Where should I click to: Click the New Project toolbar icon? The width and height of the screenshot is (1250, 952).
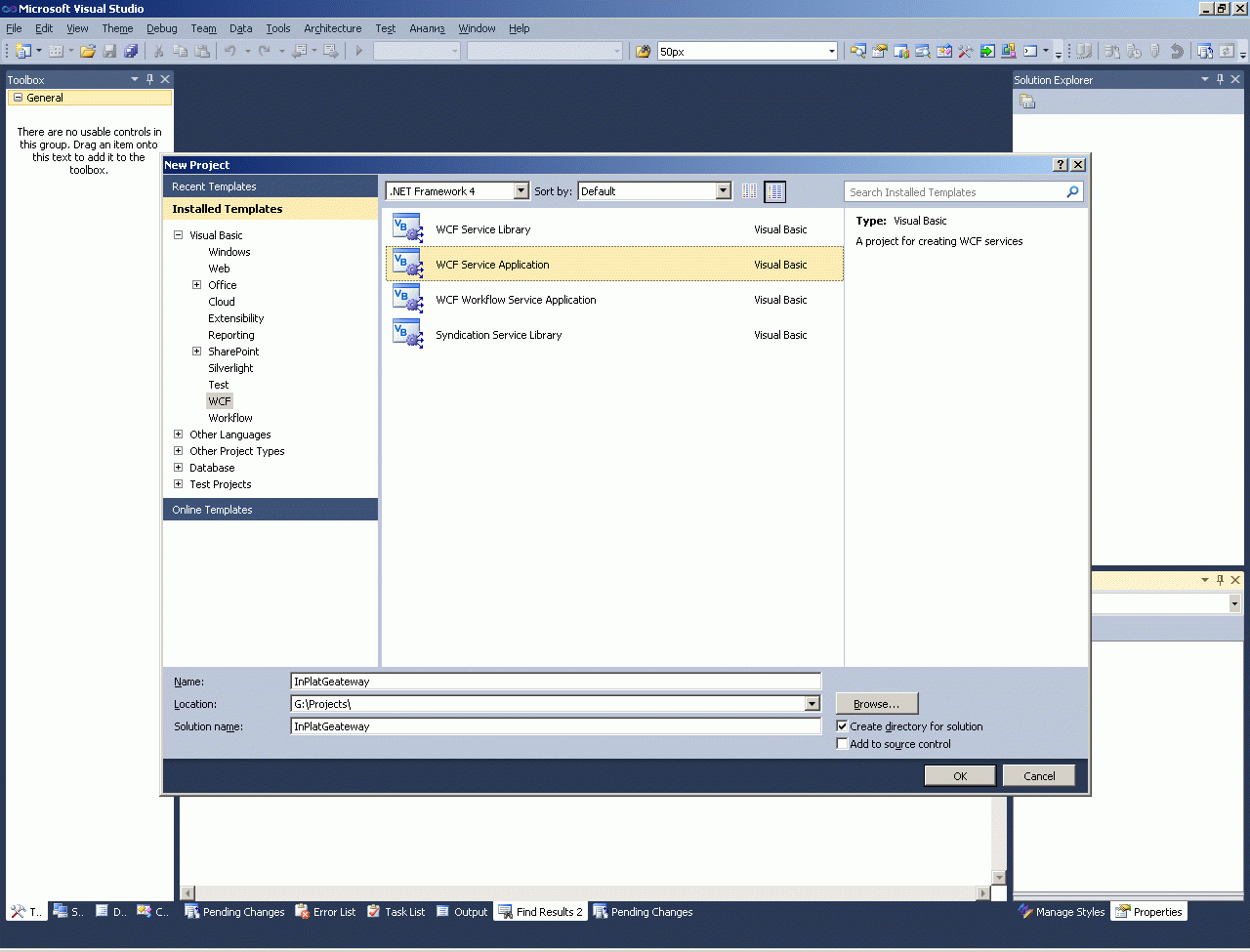click(x=23, y=52)
